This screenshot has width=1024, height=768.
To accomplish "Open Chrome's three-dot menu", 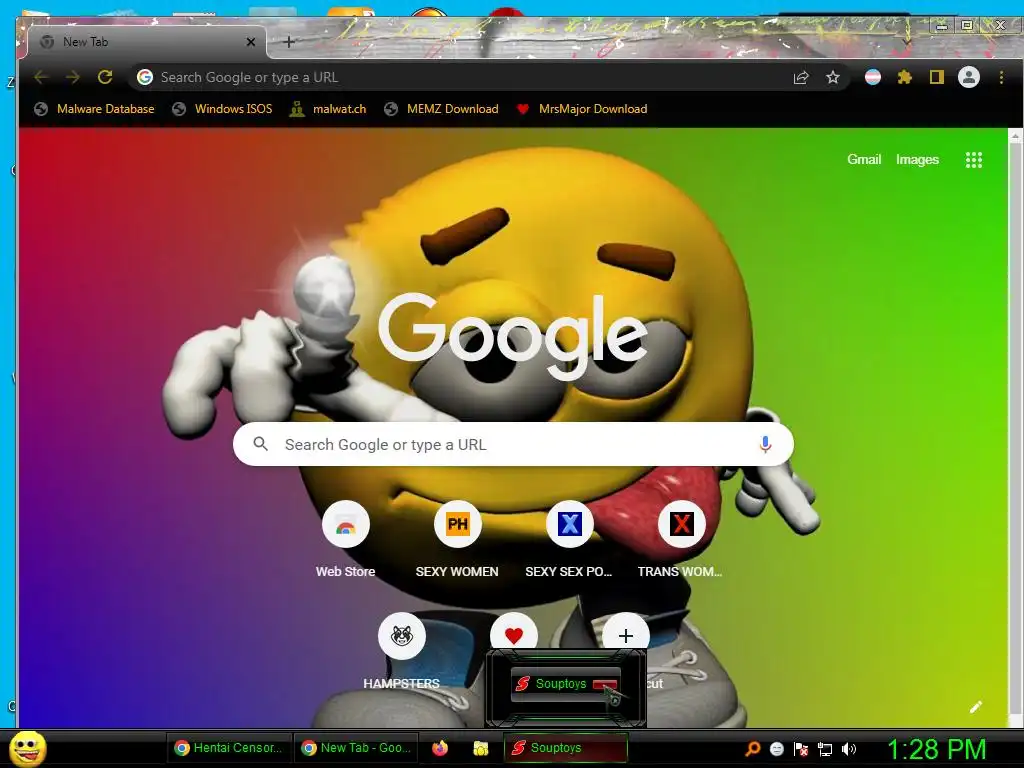I will 1001,78.
